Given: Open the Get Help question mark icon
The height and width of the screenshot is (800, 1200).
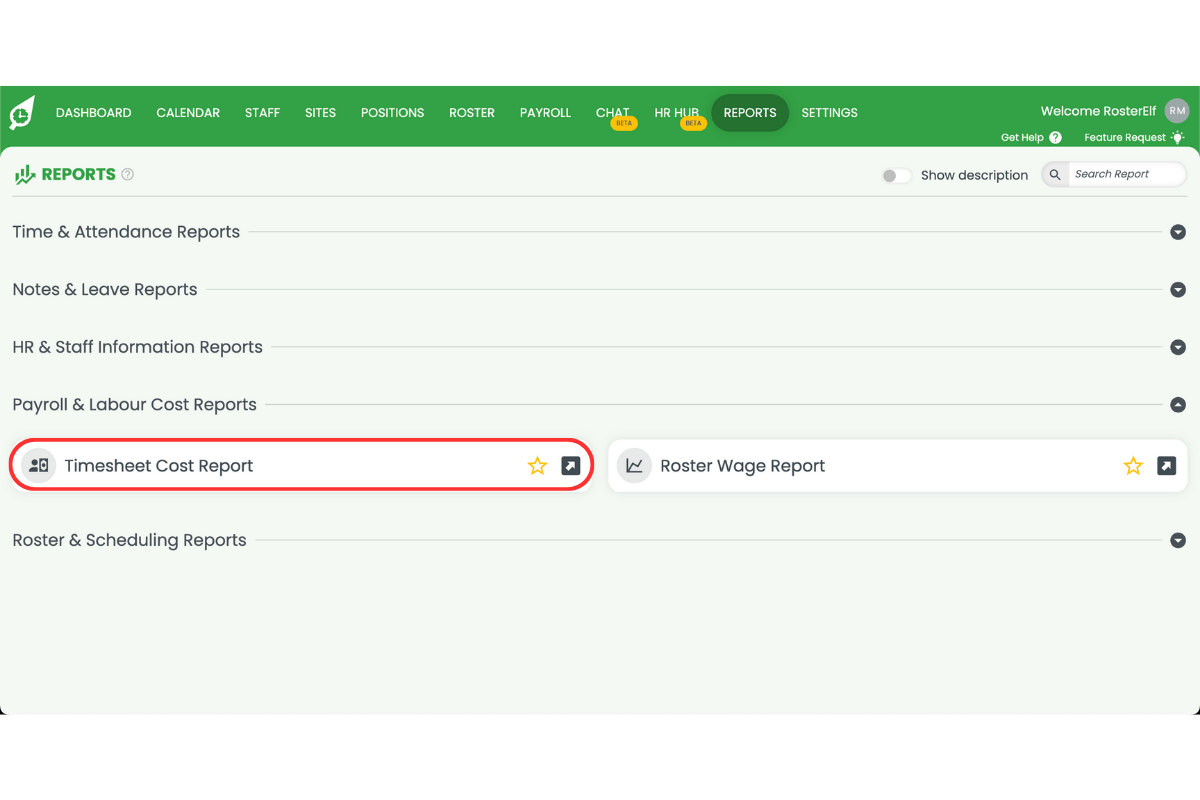Looking at the screenshot, I should tap(1056, 137).
